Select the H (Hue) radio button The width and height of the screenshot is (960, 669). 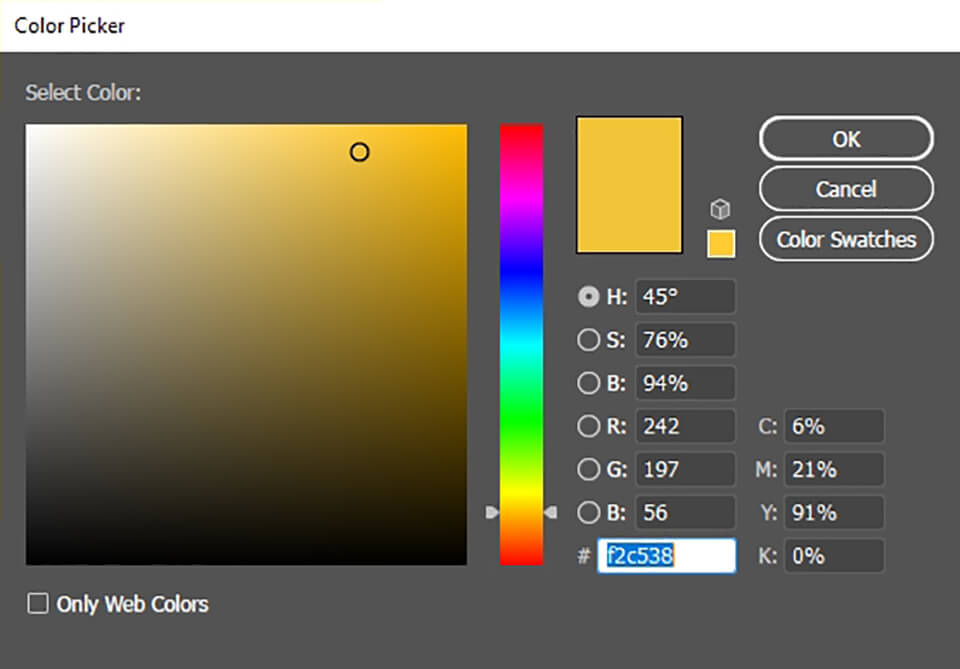(x=590, y=296)
